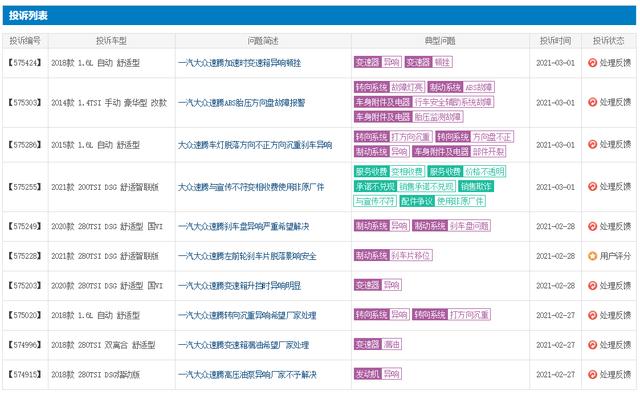
Task: Click the status icon in row 574996
Action: pos(592,345)
